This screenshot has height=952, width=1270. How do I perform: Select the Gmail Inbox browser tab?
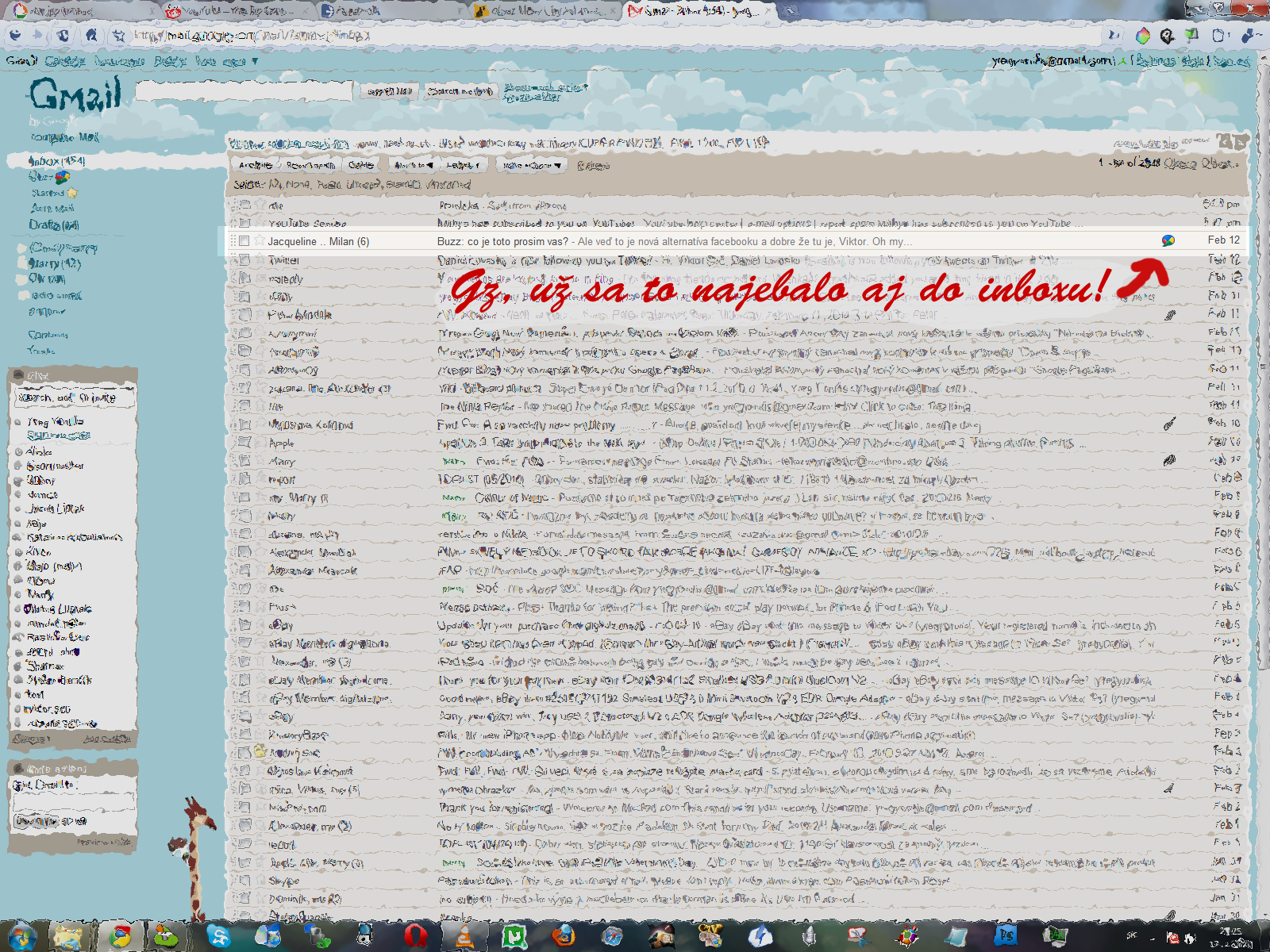tap(698, 11)
